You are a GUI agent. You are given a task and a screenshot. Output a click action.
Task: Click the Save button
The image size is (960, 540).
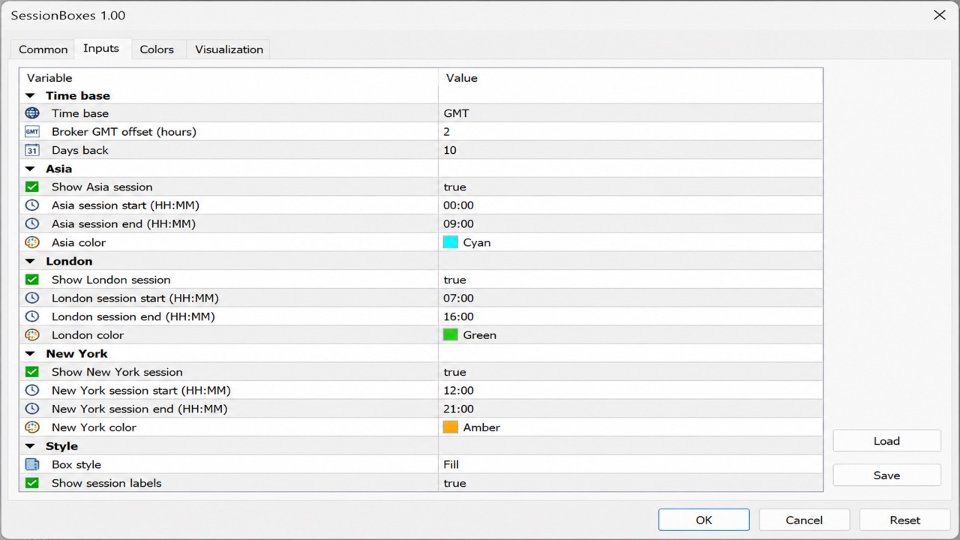pyautogui.click(x=887, y=475)
